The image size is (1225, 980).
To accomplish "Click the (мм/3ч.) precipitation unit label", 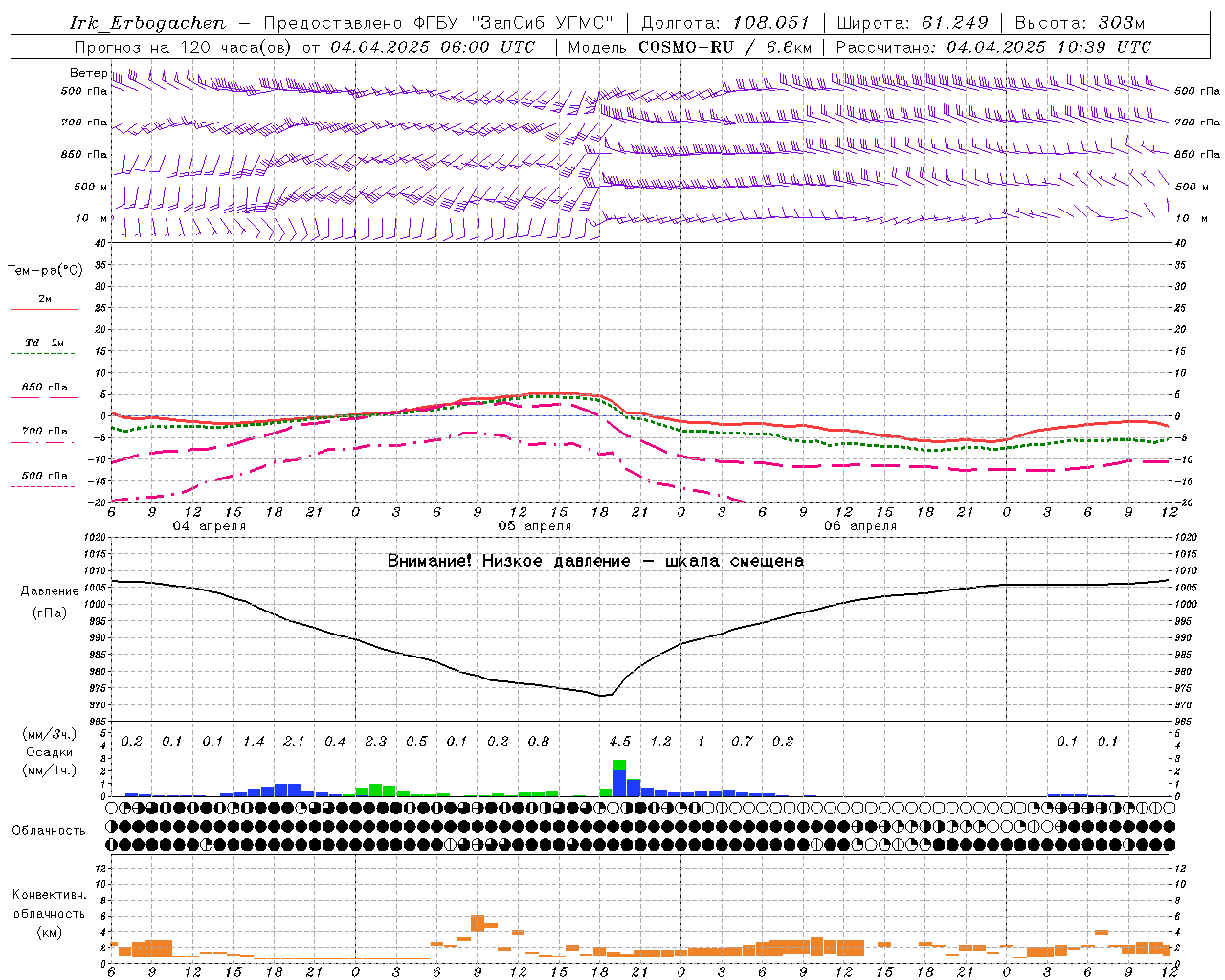I will pos(50,735).
